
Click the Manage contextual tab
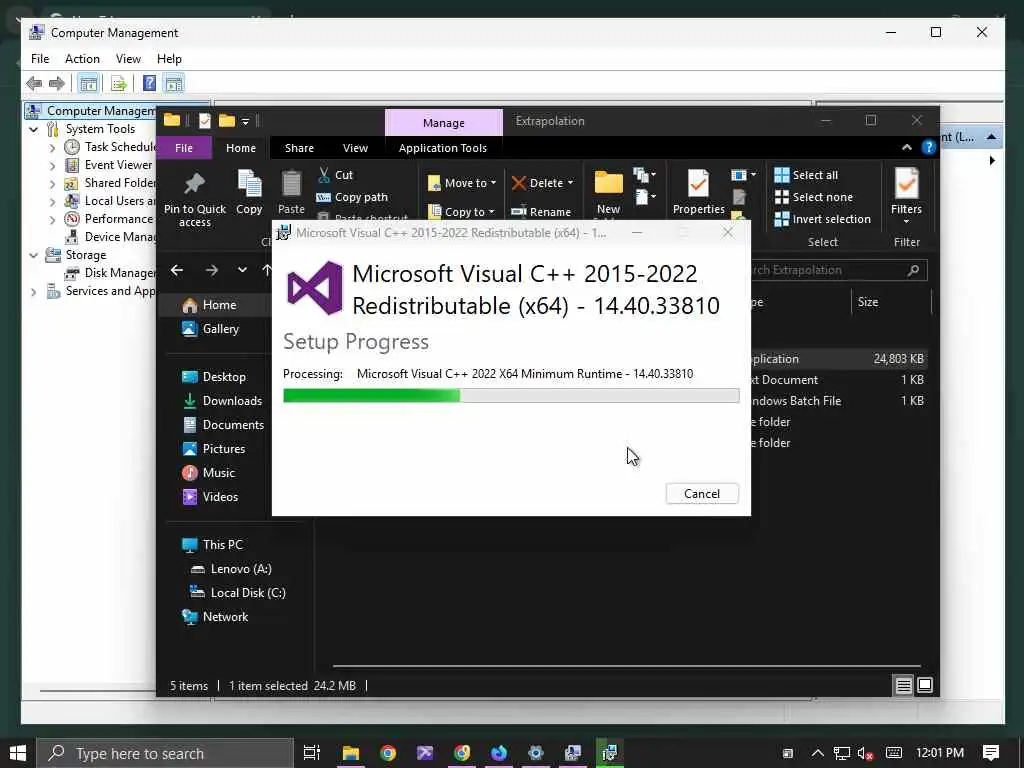point(443,123)
